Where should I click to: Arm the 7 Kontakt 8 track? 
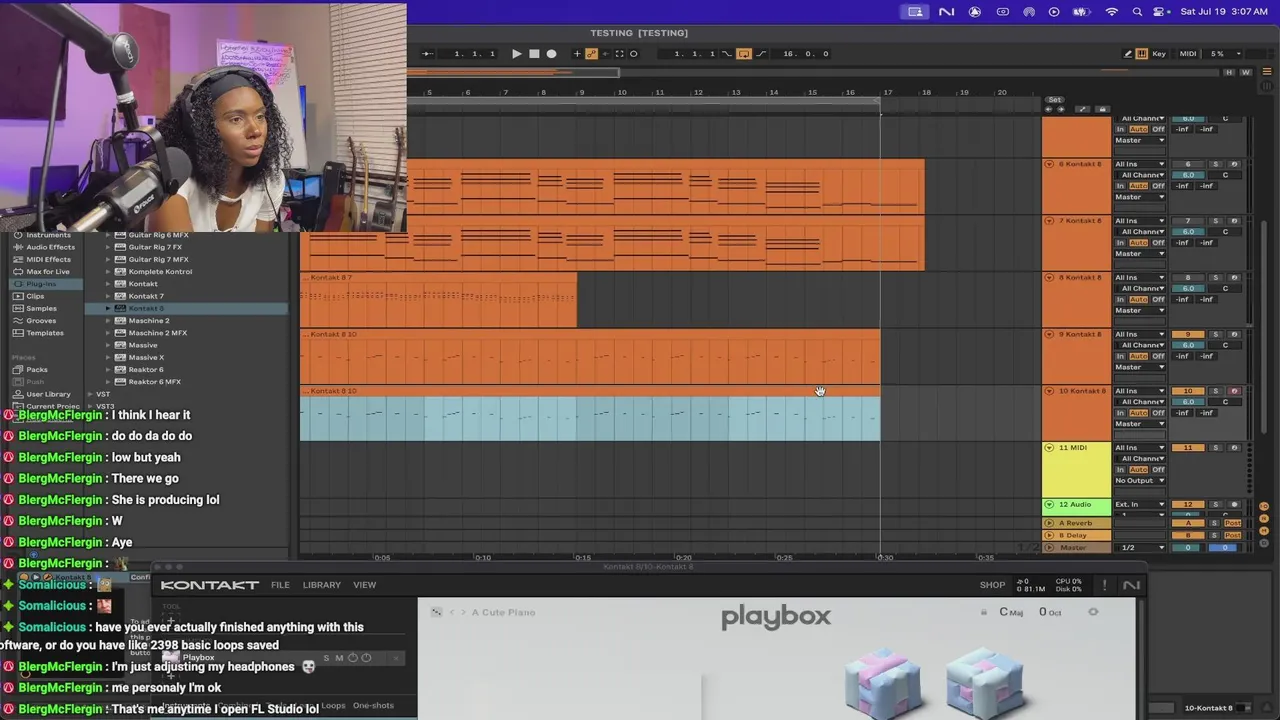pyautogui.click(x=1234, y=221)
